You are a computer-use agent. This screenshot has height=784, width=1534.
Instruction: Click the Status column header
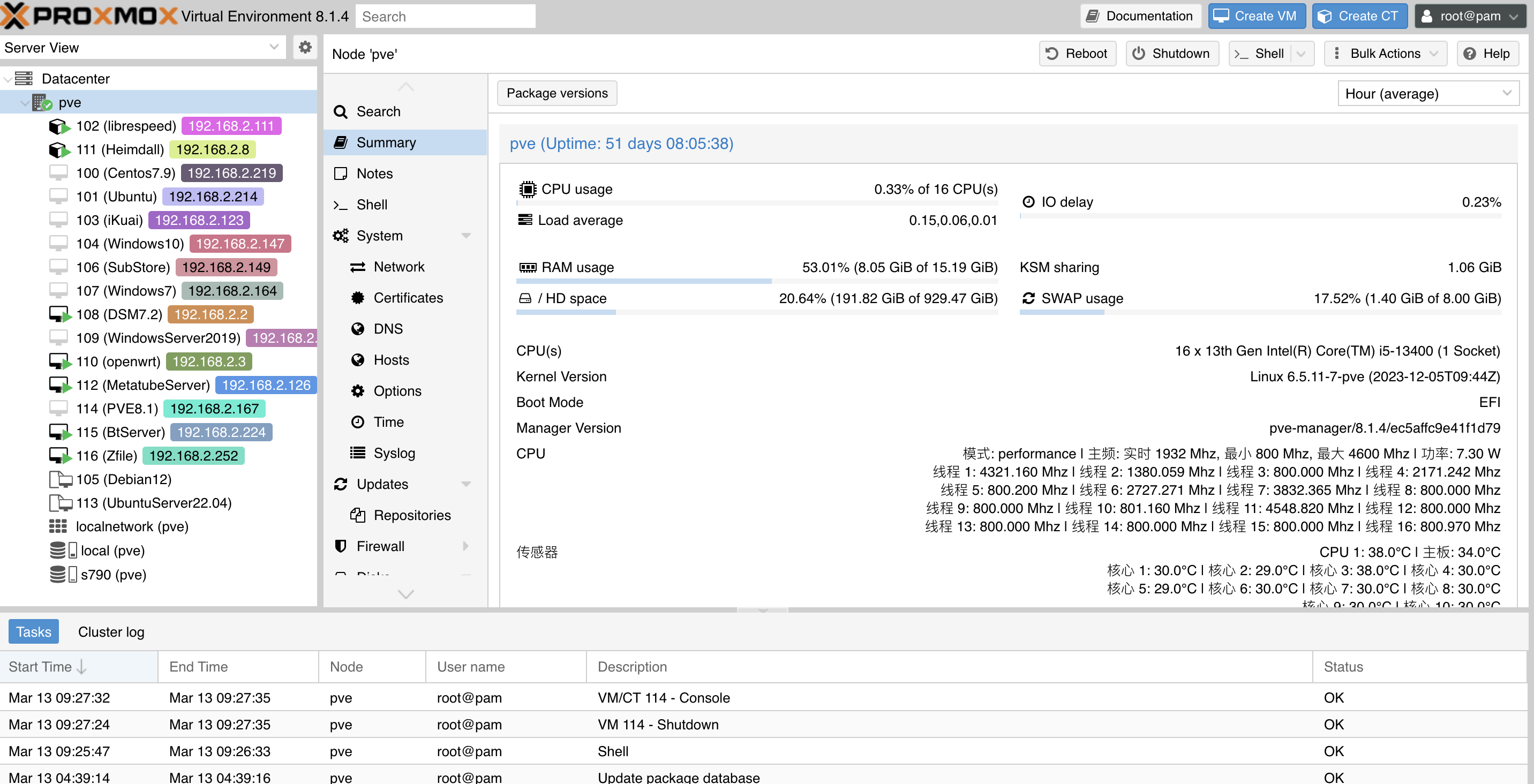click(1419, 667)
